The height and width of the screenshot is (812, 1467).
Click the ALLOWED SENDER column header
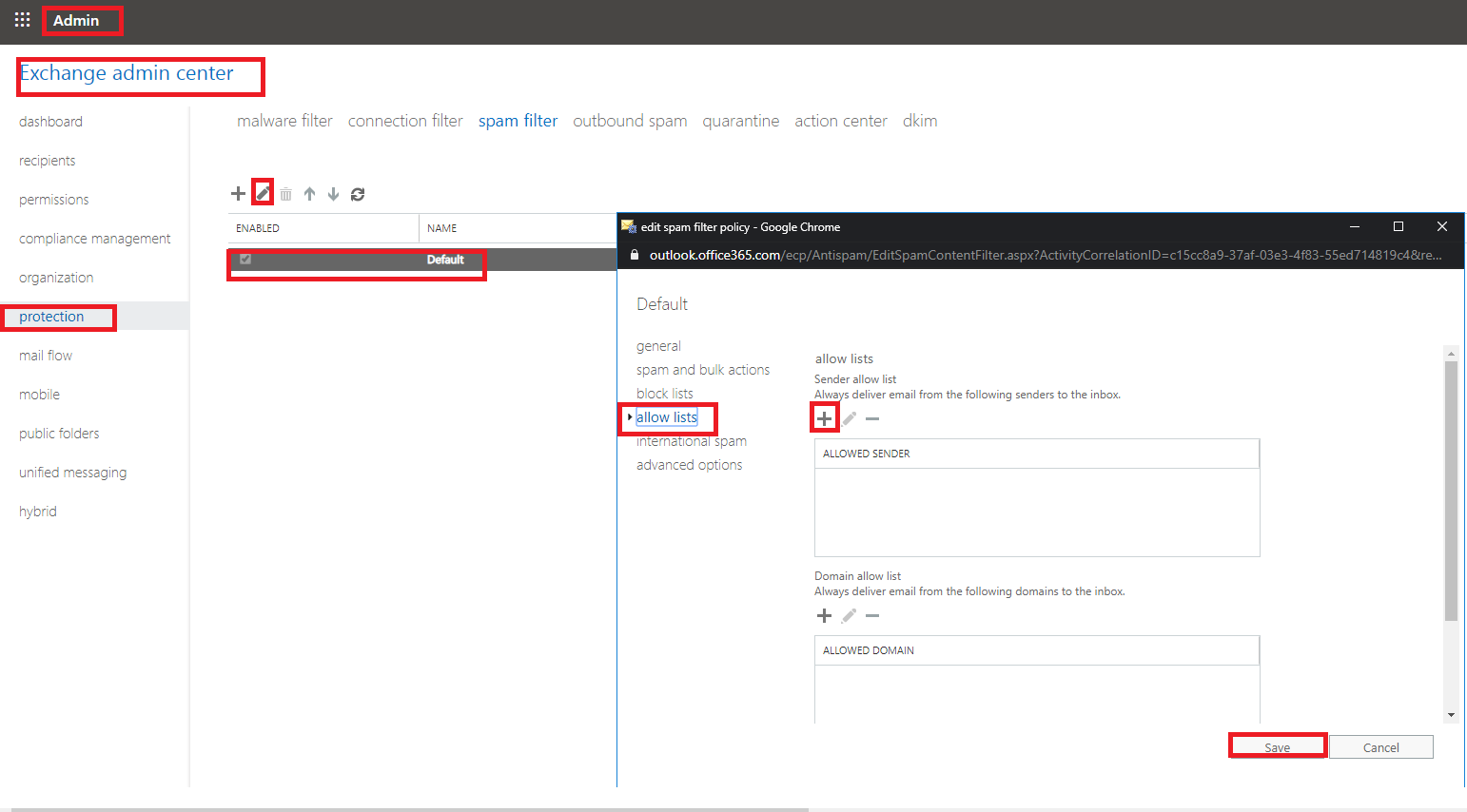(1037, 454)
